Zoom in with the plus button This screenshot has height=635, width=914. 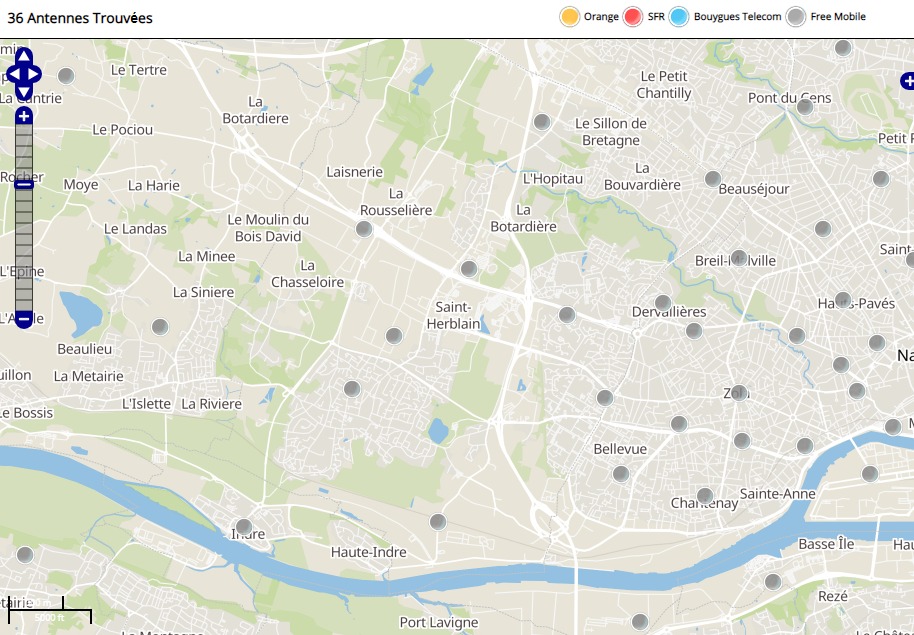pyautogui.click(x=24, y=116)
